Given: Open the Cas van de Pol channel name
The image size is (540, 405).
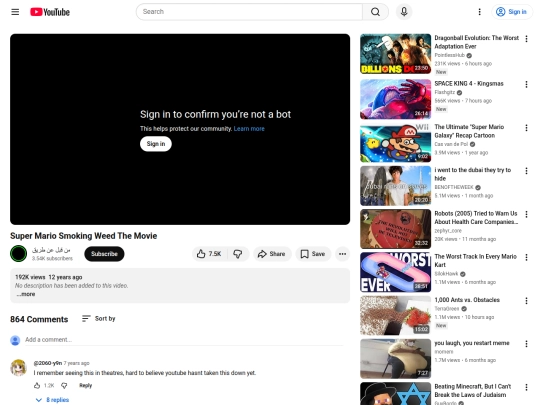Looking at the screenshot, I should tap(451, 144).
